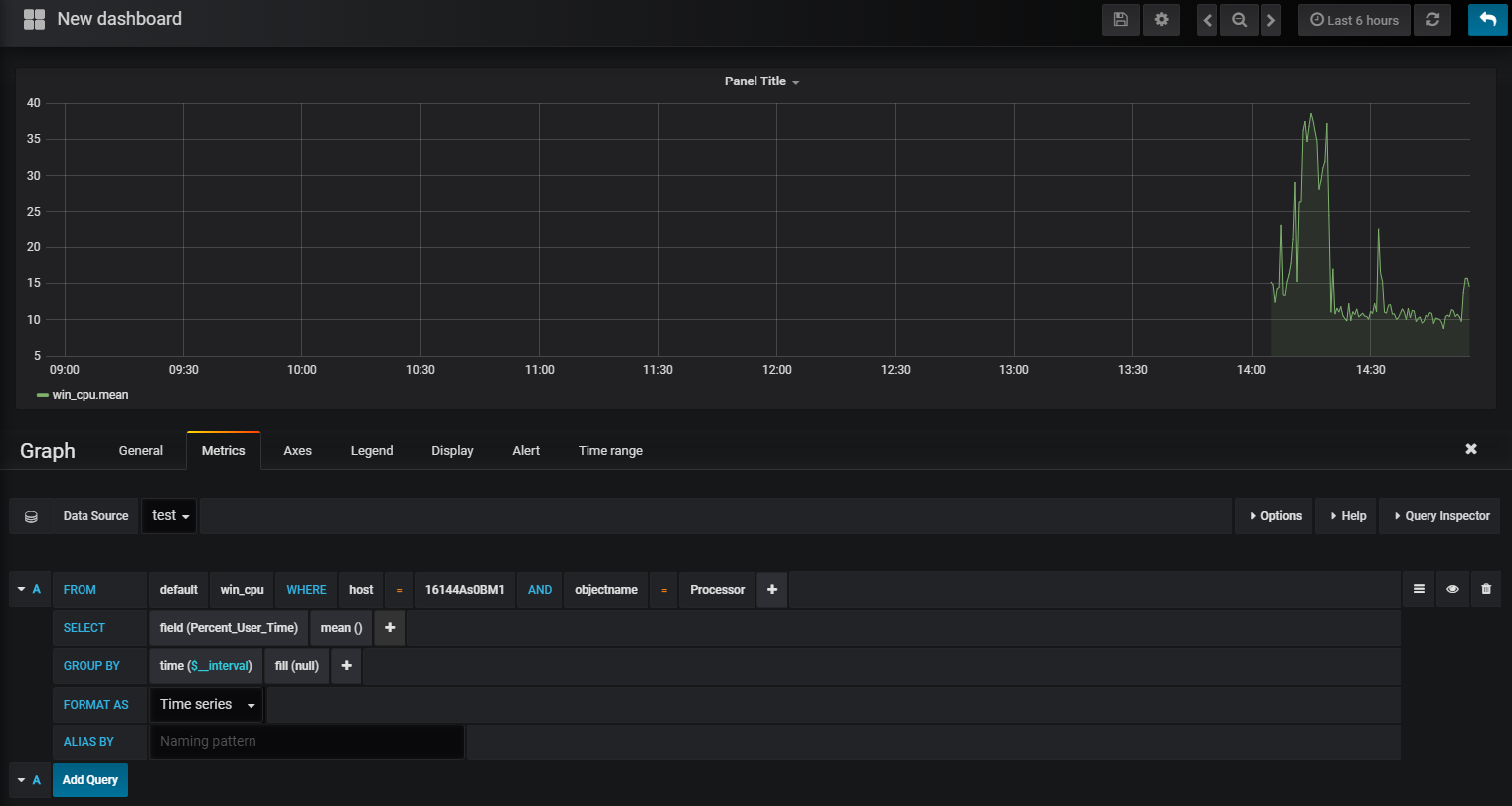Click the database icon beside Data Source

[31, 516]
